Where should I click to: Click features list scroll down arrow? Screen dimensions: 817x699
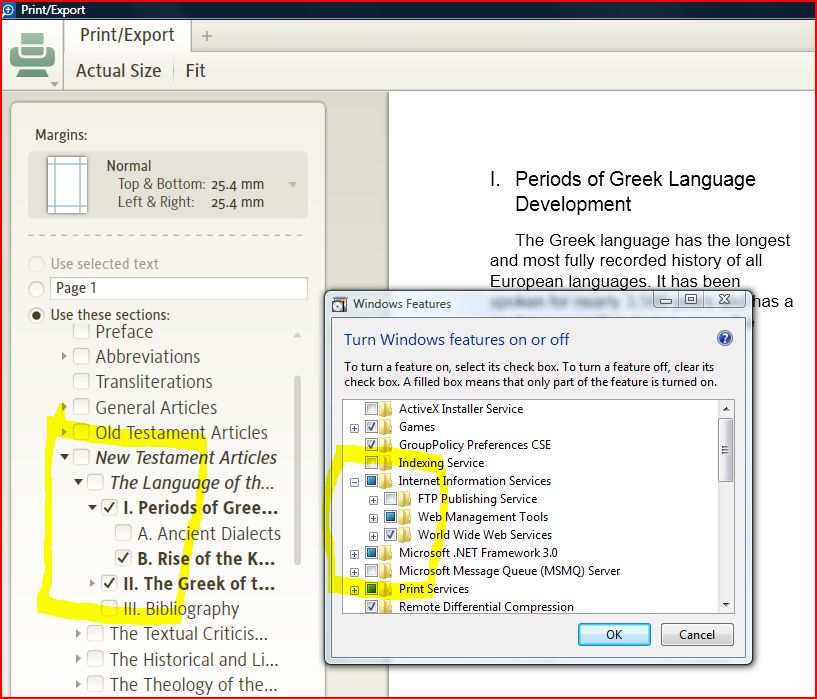[x=726, y=605]
